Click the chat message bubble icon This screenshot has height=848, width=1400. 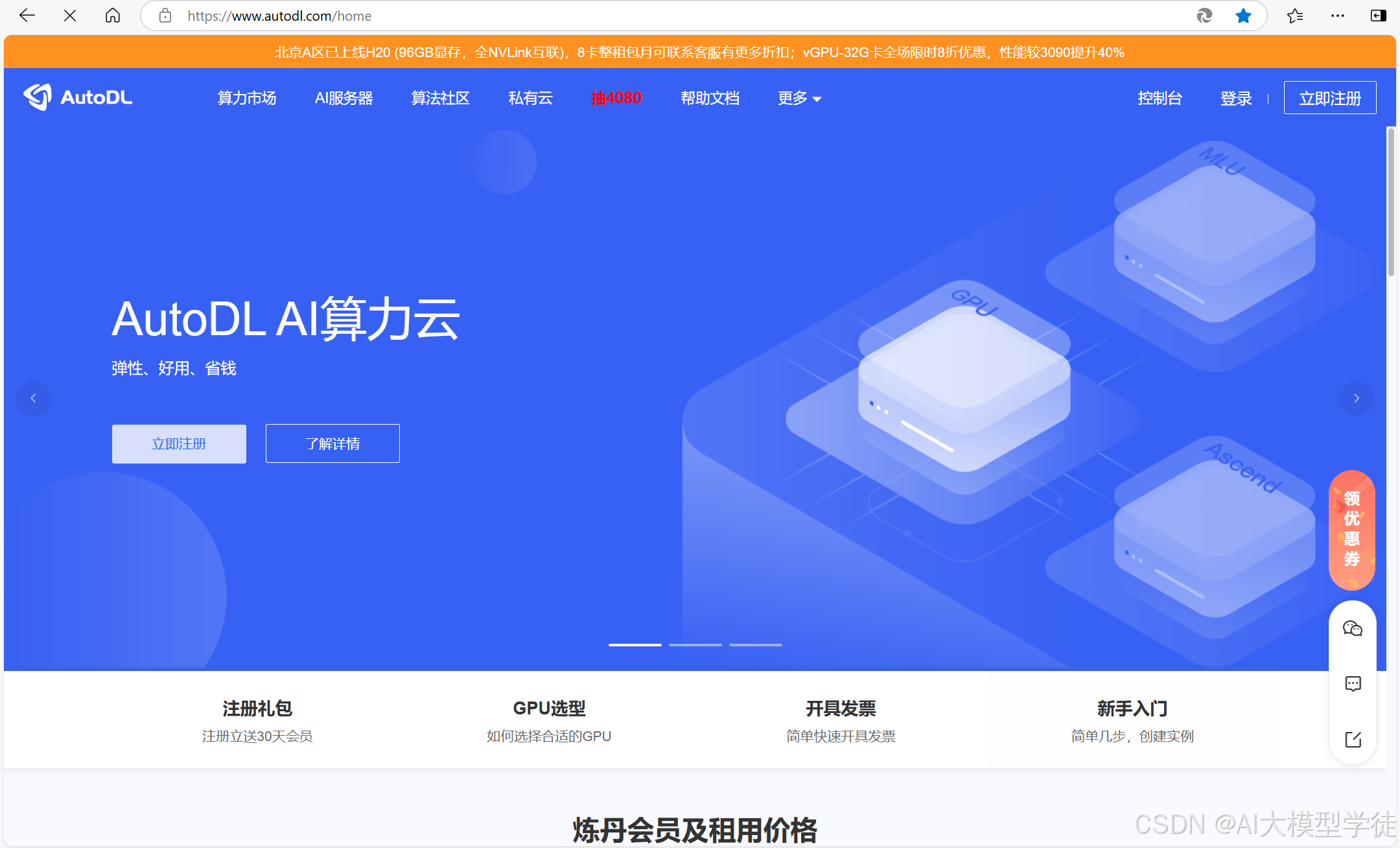1353,683
